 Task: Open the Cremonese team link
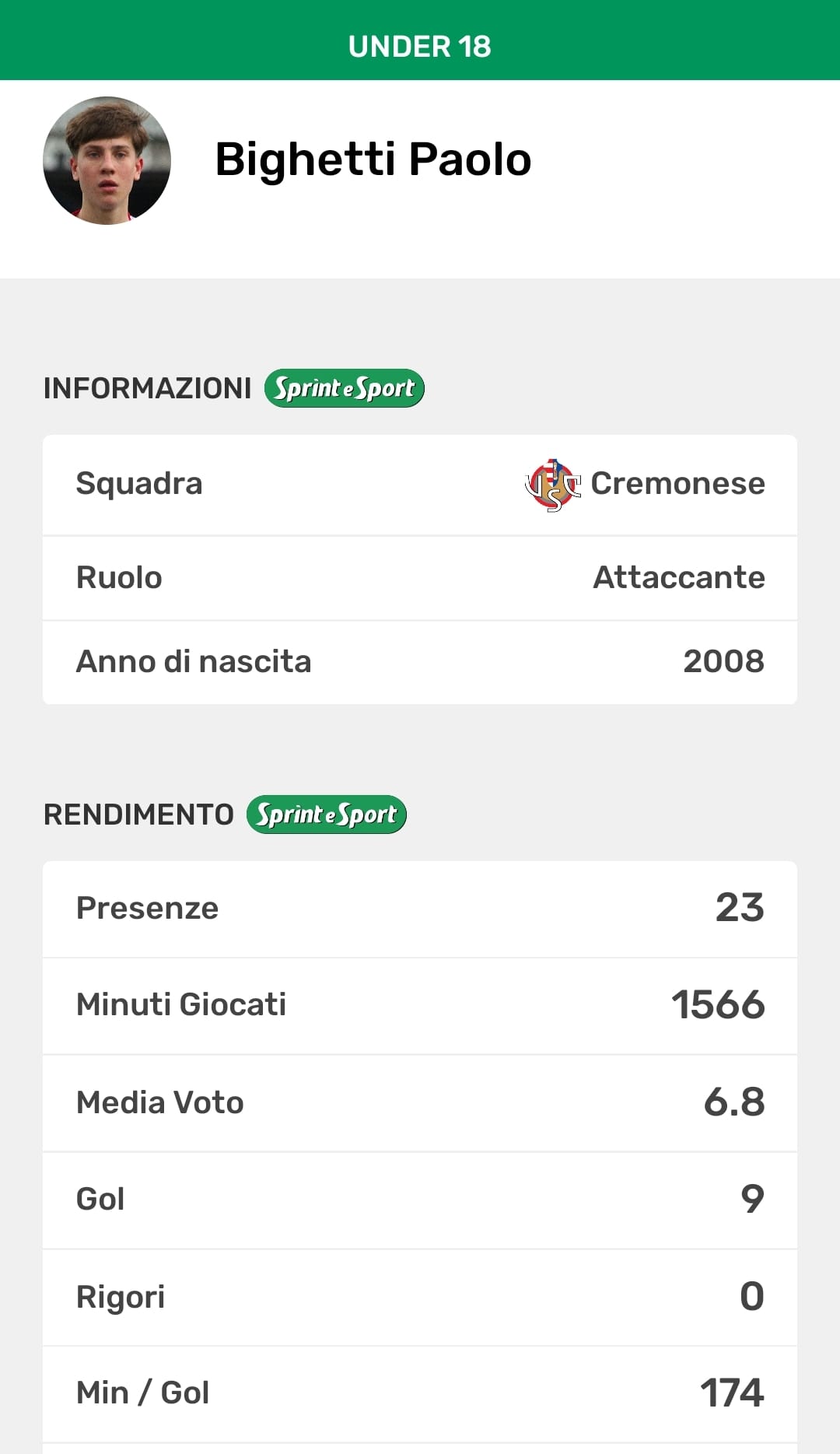tap(677, 484)
